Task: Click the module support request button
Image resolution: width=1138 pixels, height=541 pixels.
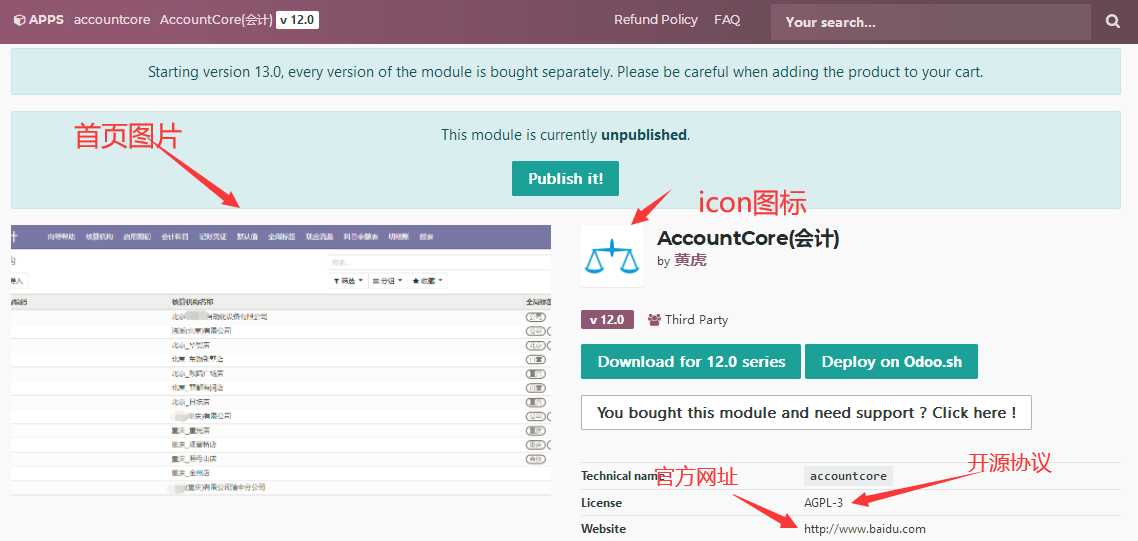Action: pyautogui.click(x=806, y=412)
